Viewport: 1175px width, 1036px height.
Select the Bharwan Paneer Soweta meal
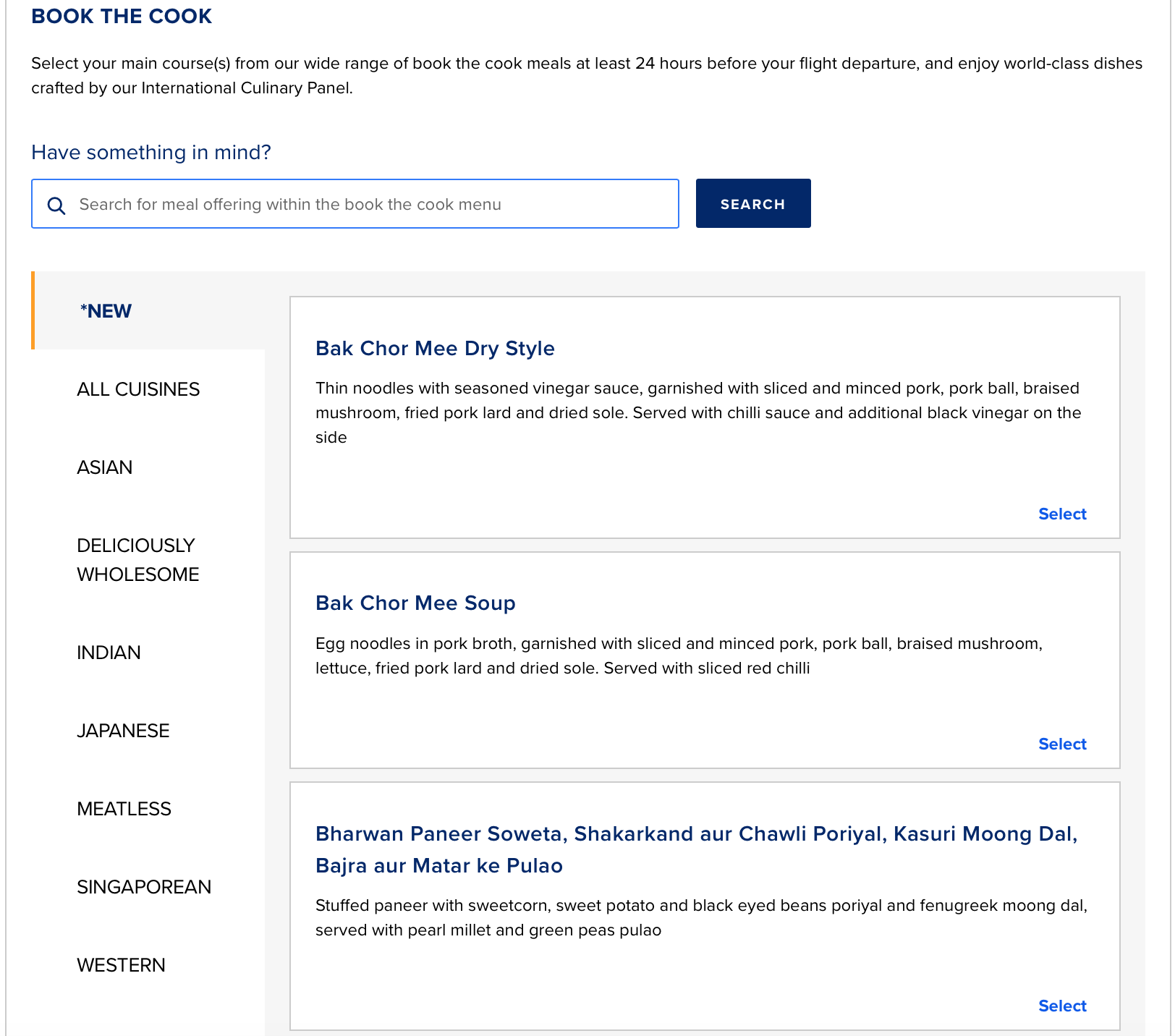(1062, 1006)
